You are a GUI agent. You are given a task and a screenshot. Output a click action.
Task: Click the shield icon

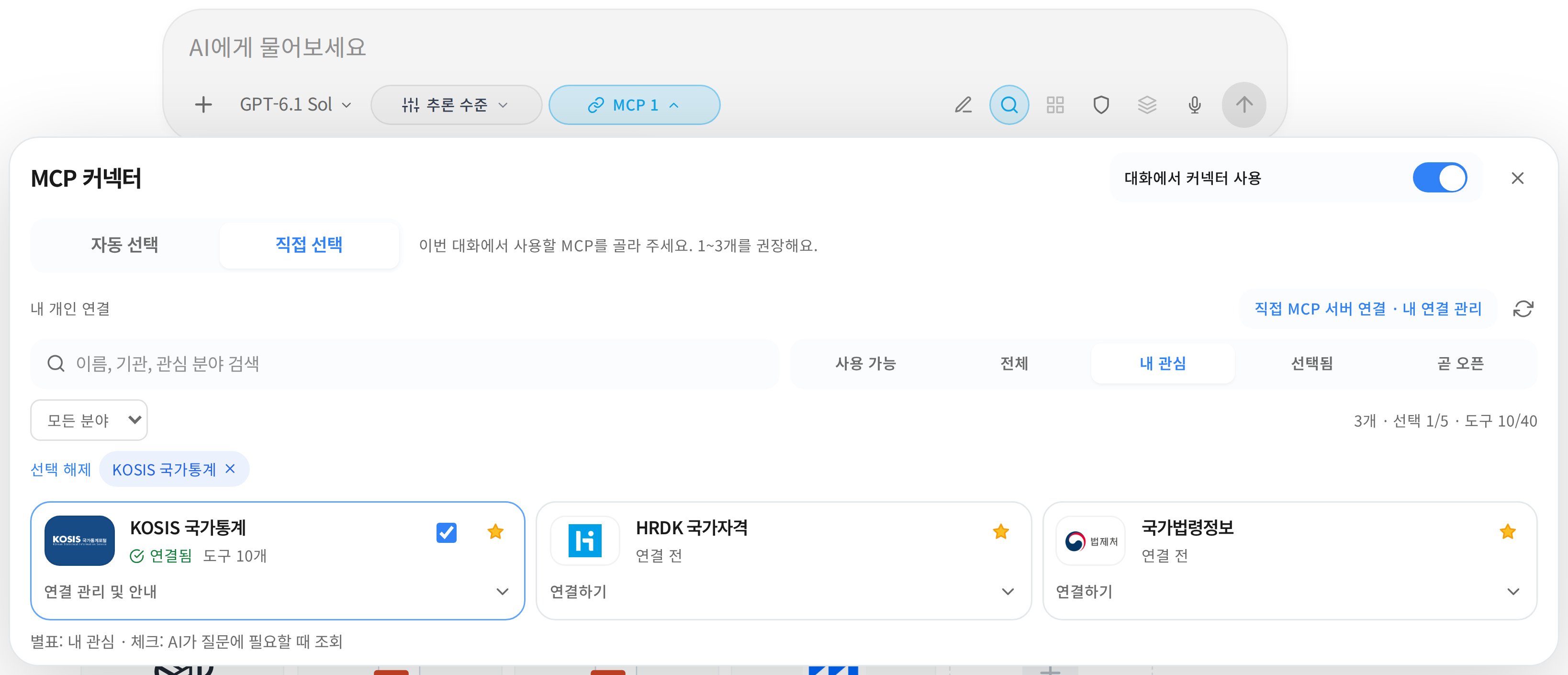1101,105
